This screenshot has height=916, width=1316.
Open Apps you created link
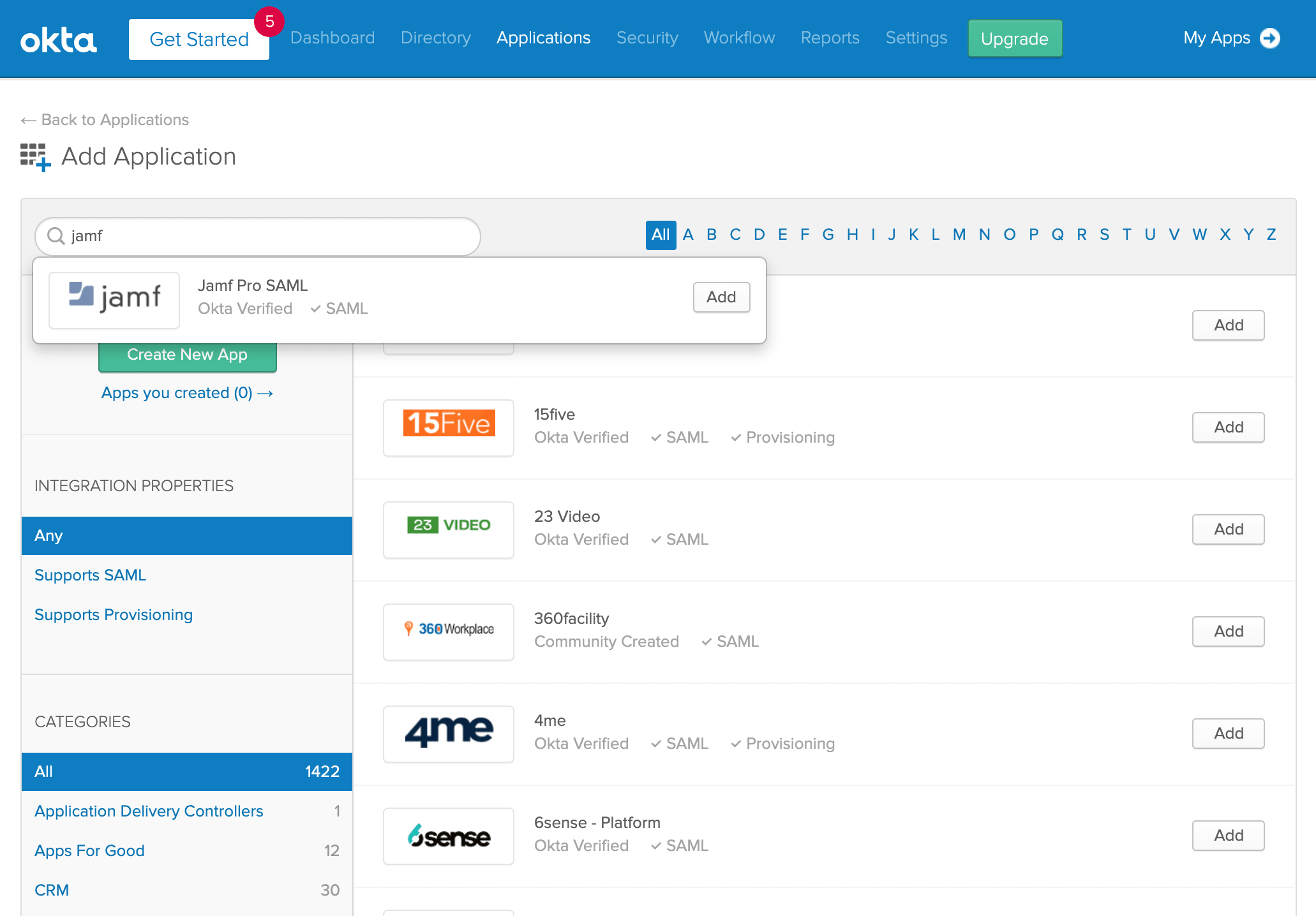tap(187, 393)
